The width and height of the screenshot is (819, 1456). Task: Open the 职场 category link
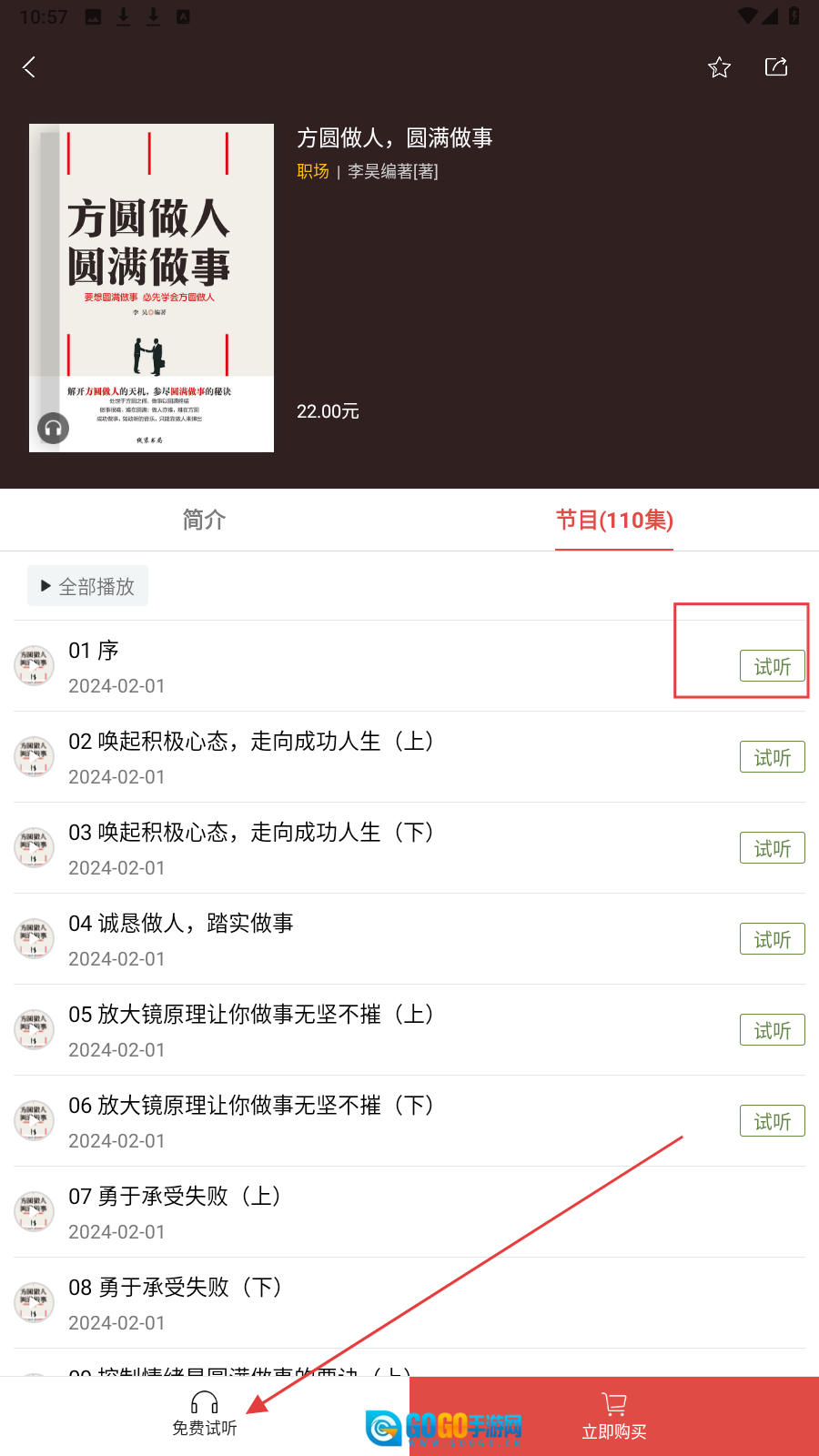coord(313,171)
